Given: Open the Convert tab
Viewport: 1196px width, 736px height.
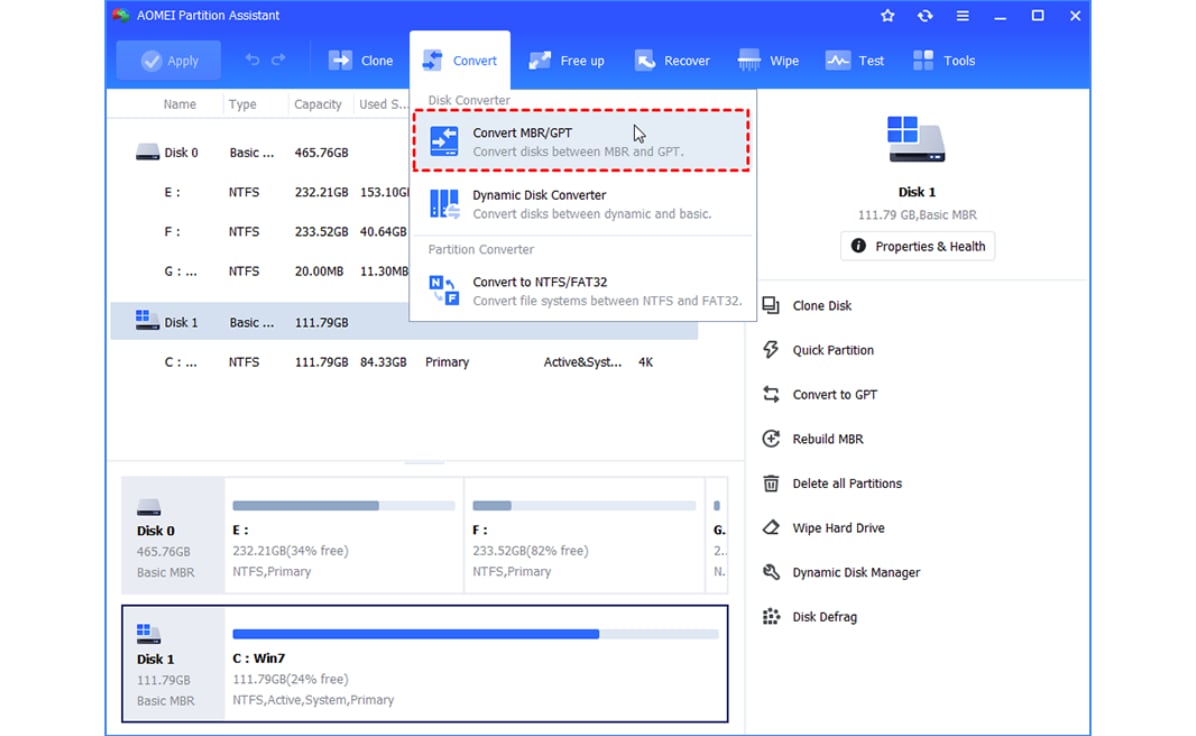Looking at the screenshot, I should pos(460,60).
